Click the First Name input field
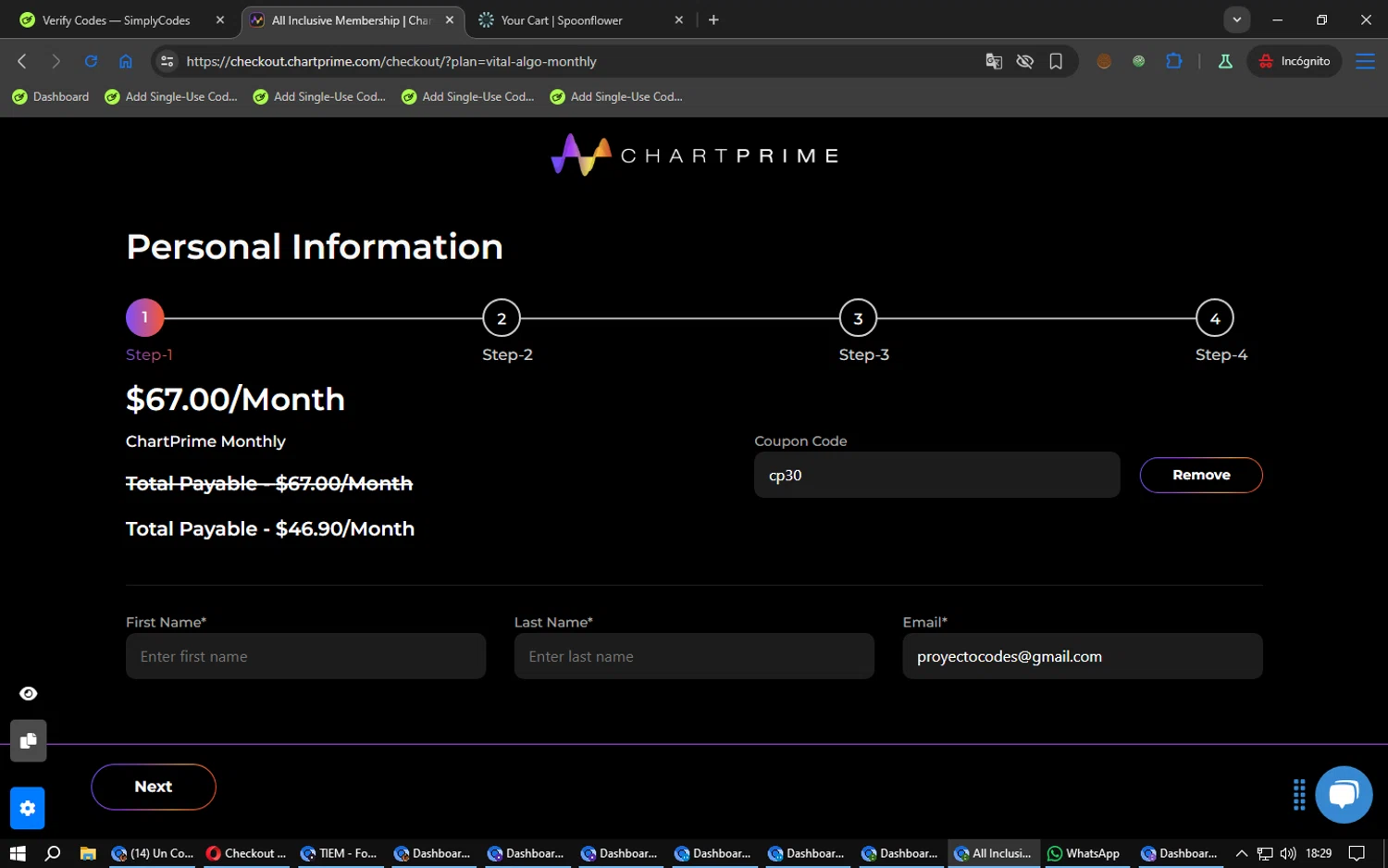The width and height of the screenshot is (1388, 868). pyautogui.click(x=305, y=656)
